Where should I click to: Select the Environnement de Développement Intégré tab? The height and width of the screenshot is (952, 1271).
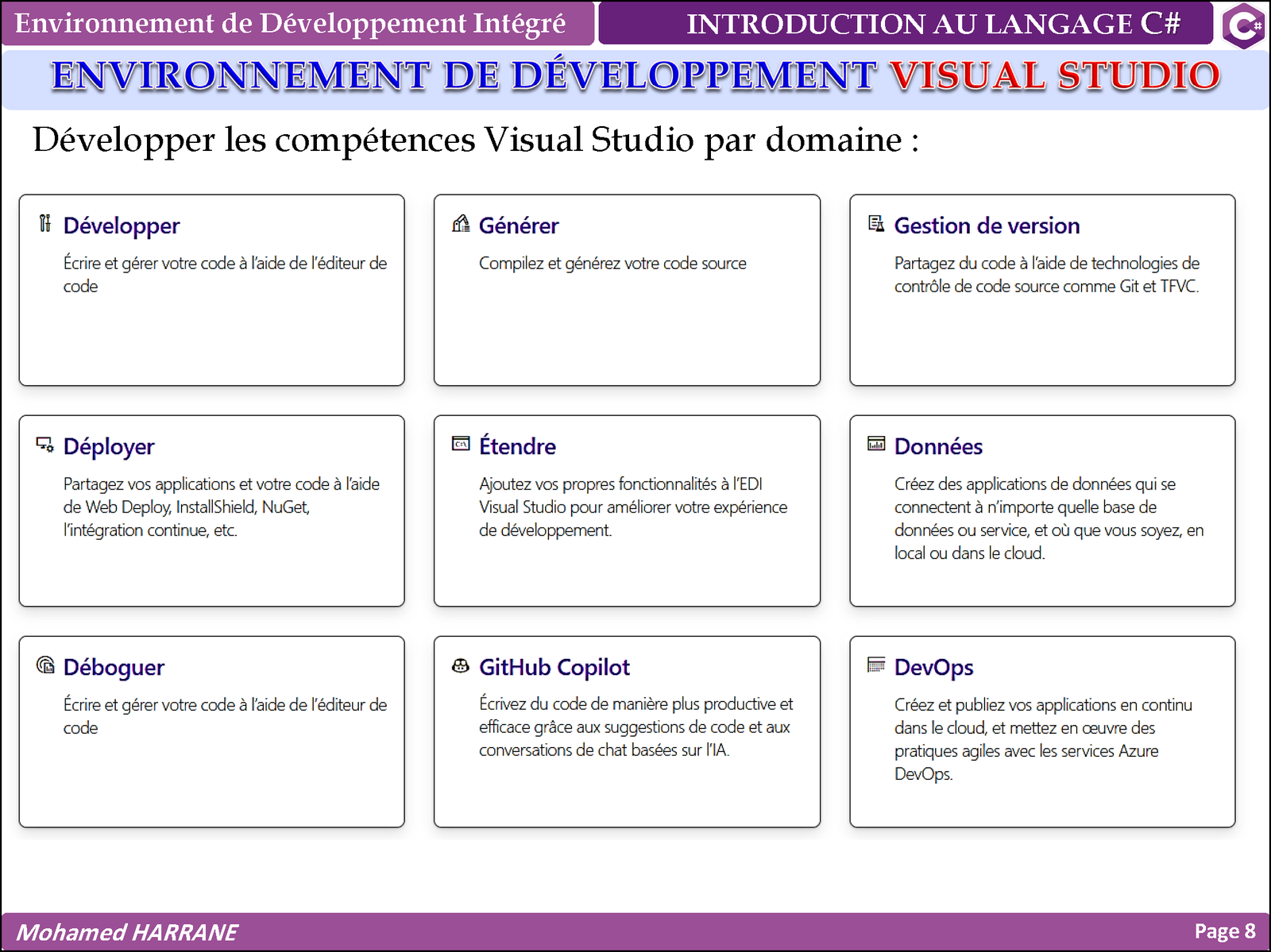coord(291,24)
